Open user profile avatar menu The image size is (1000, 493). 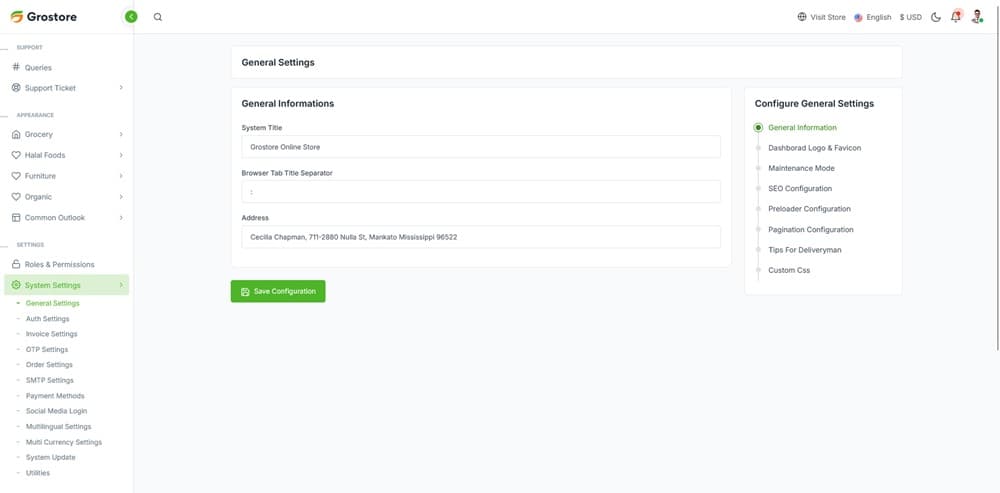[x=977, y=17]
